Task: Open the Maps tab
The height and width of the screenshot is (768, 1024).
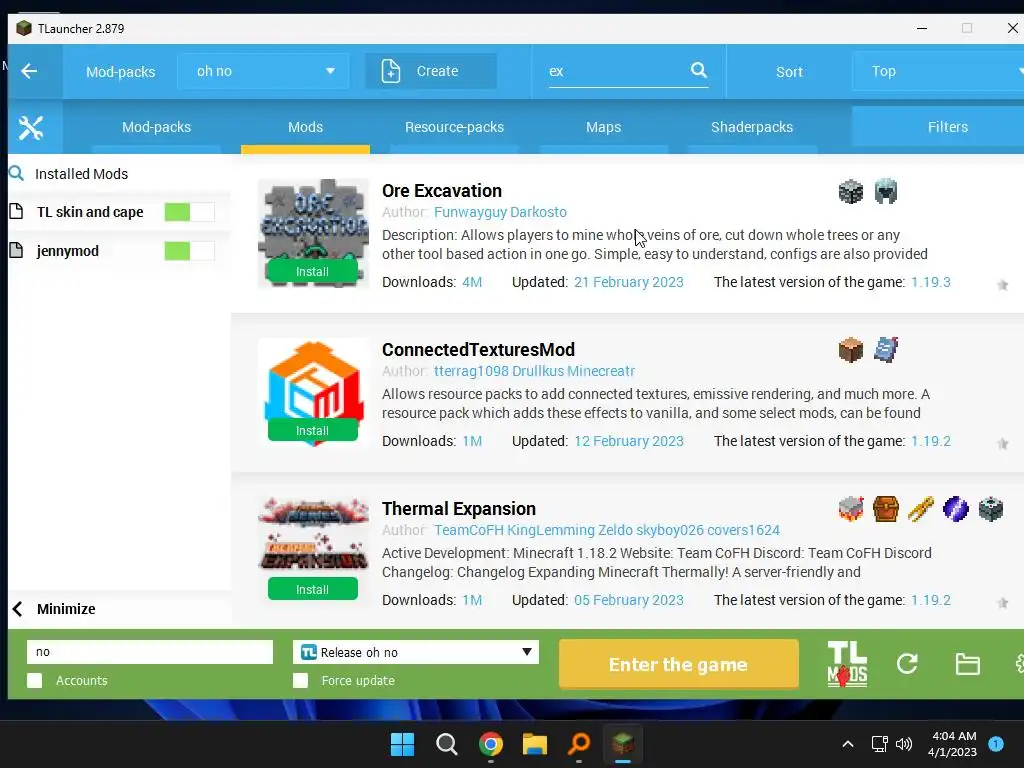Action: [603, 127]
